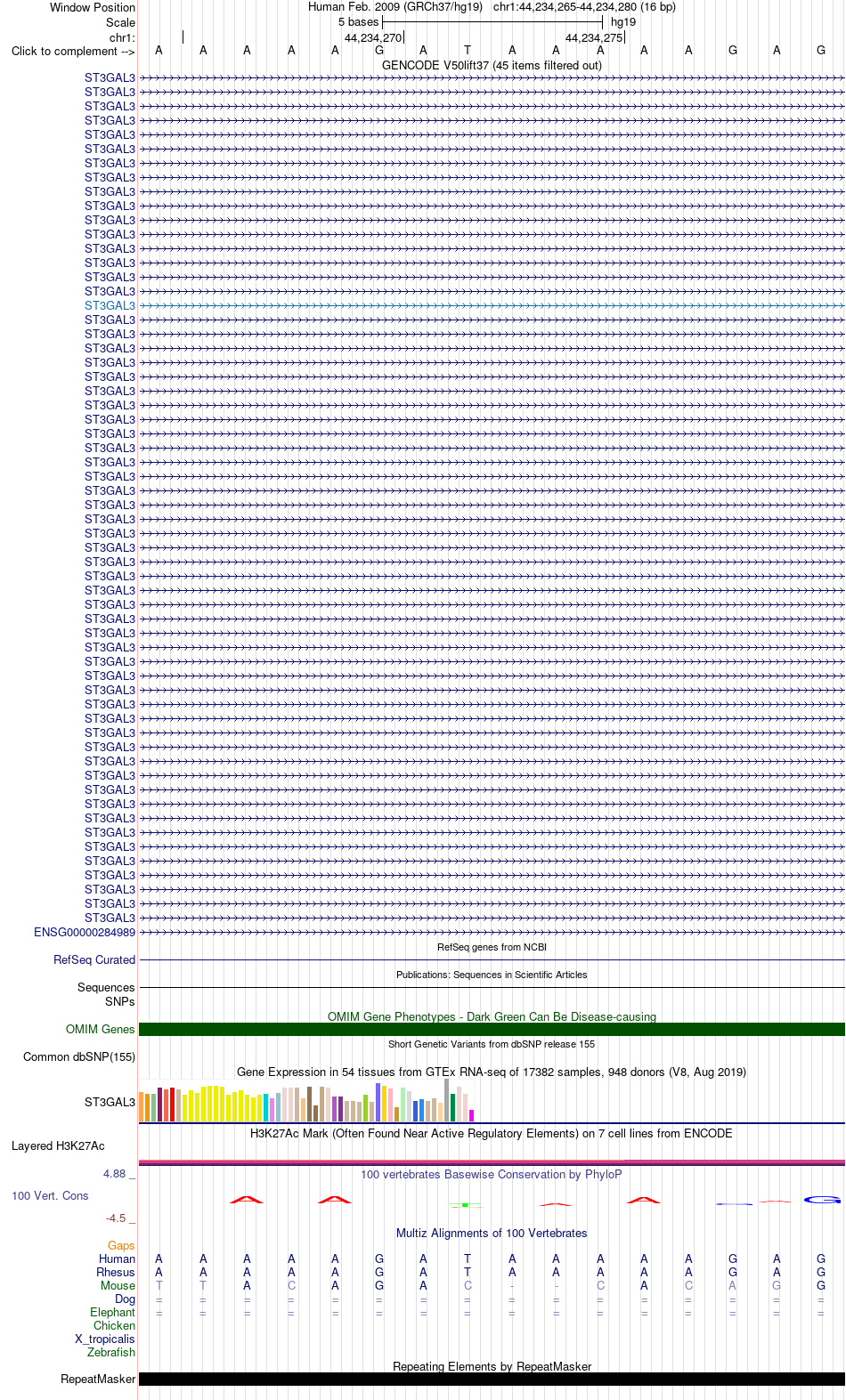Select the Chicken alignment row label
This screenshot has height=1400, width=846.
[114, 1325]
